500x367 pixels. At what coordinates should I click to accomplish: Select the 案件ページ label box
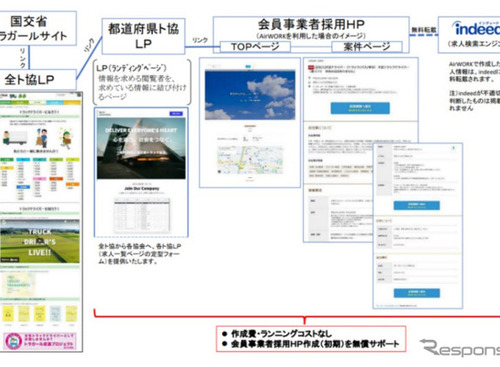(367, 47)
